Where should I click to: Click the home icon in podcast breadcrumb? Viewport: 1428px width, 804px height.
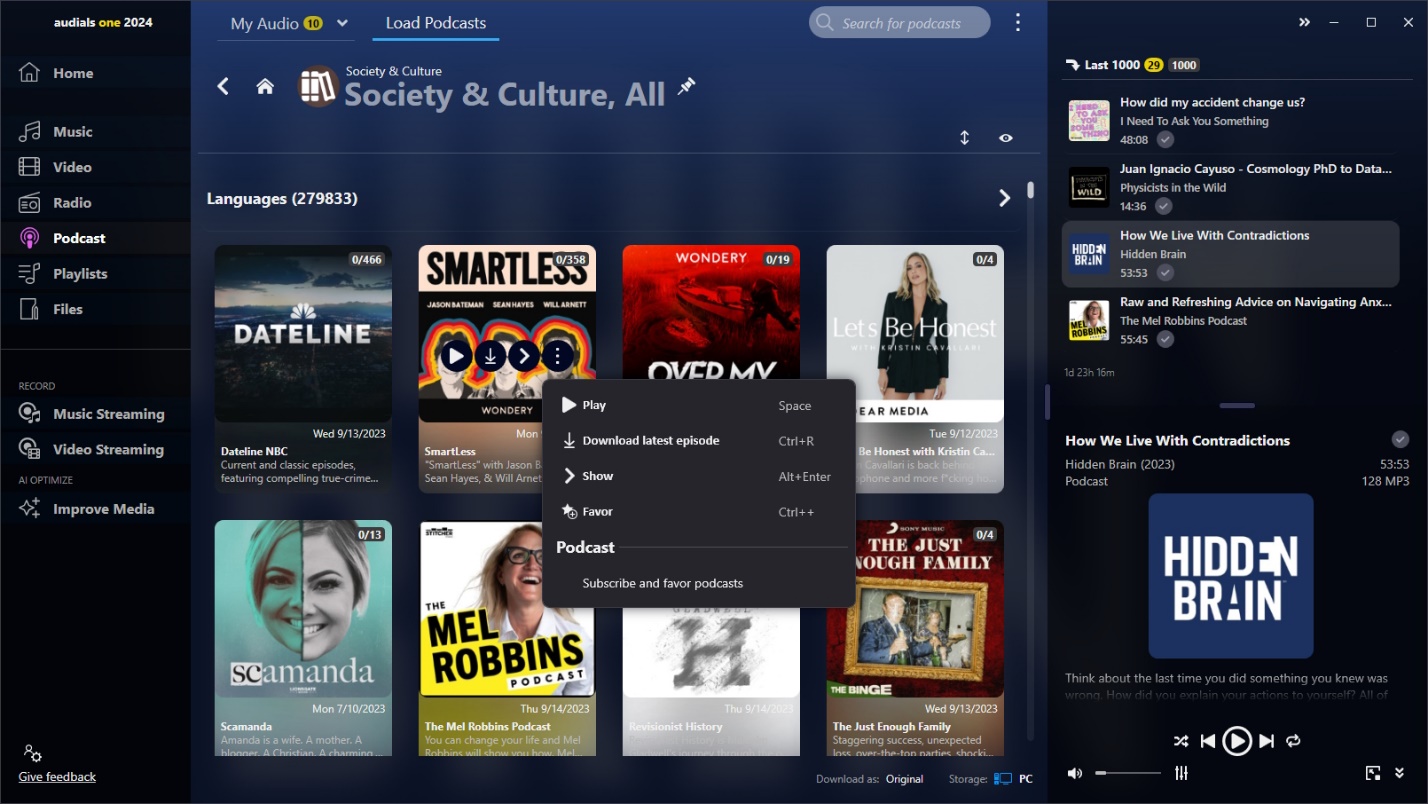265,87
